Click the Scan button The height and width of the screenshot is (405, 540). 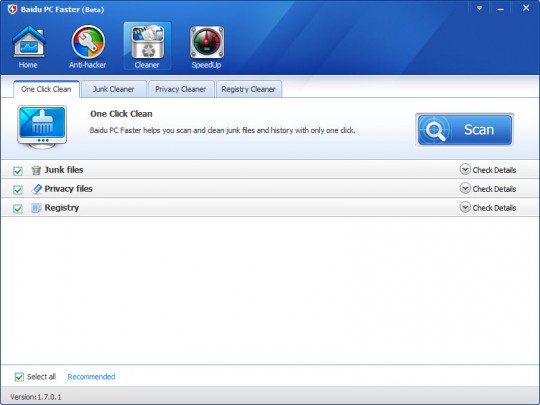(x=465, y=130)
